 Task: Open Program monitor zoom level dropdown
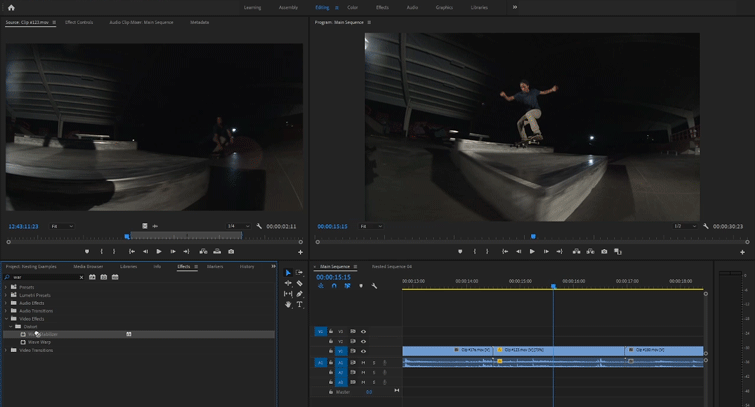click(x=369, y=226)
